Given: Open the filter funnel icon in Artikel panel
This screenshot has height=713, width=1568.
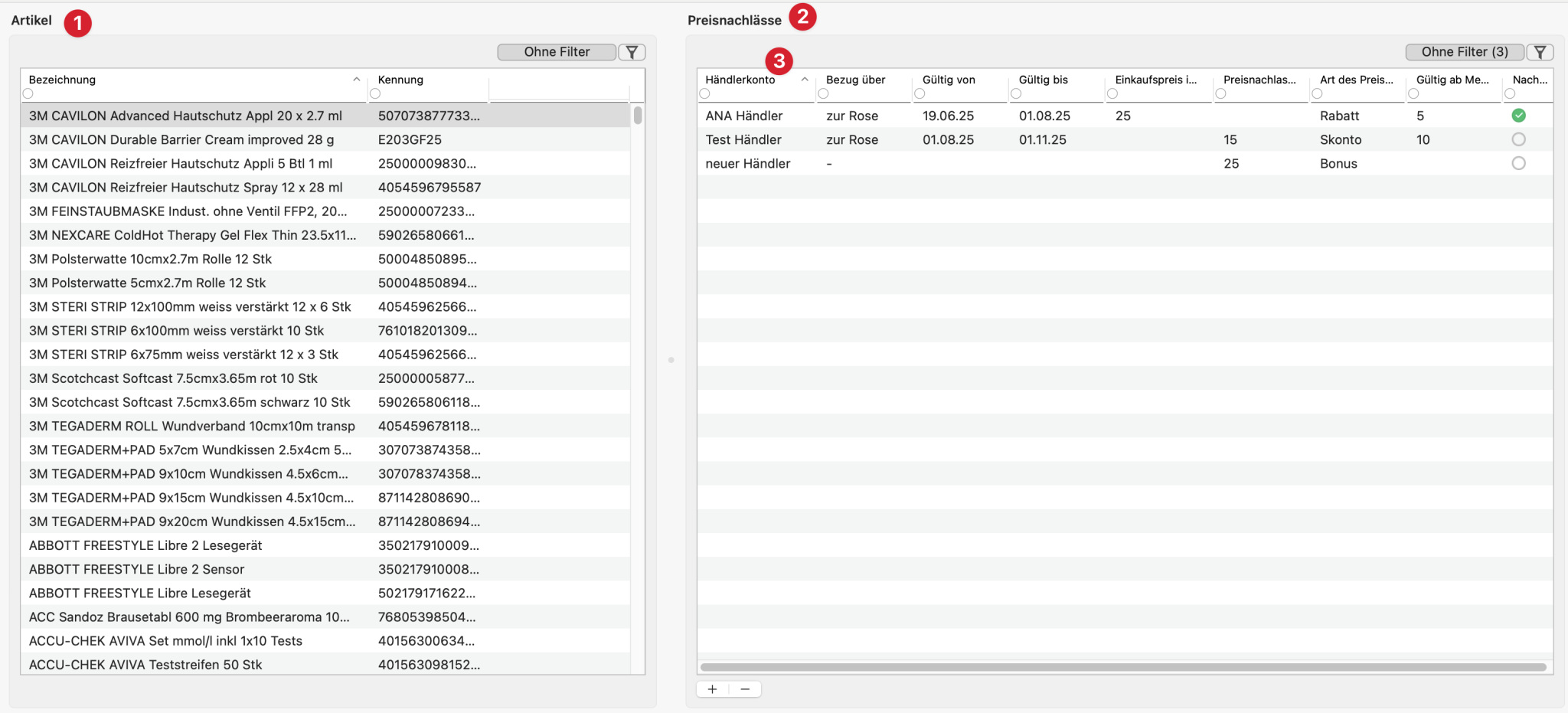Looking at the screenshot, I should [632, 52].
